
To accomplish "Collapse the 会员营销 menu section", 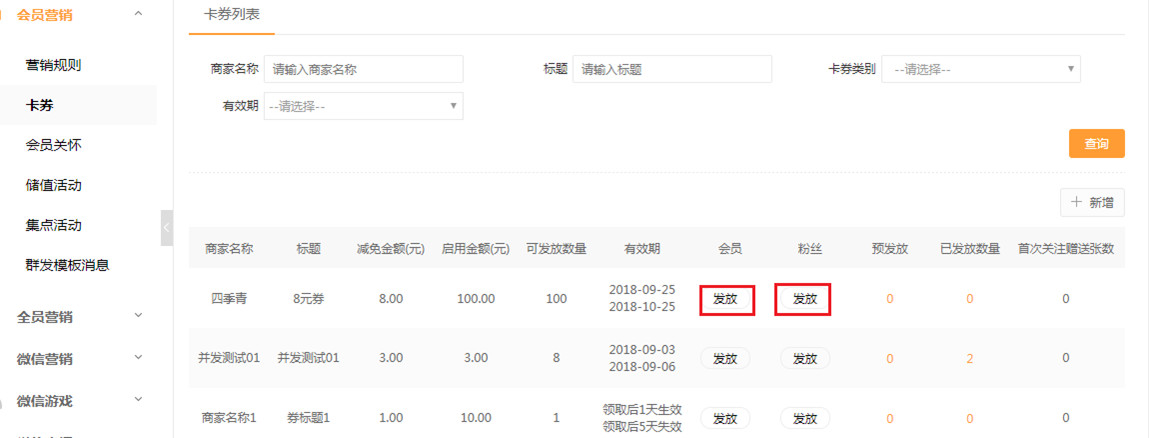I will tap(138, 14).
